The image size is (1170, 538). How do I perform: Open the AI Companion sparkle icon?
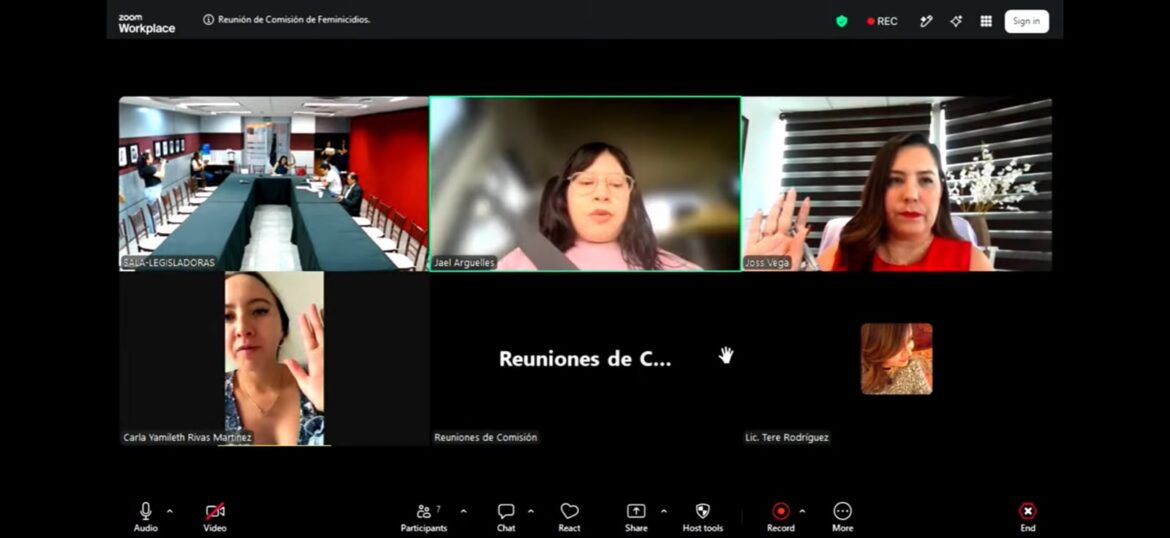click(956, 21)
